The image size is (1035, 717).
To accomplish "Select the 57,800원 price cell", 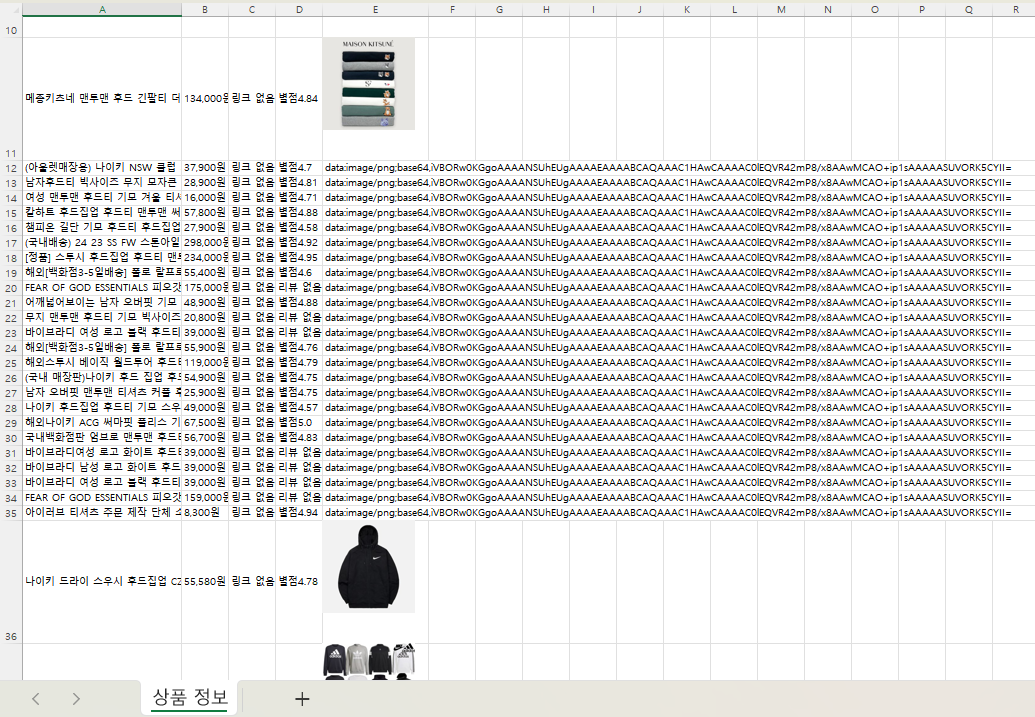I will [x=205, y=213].
